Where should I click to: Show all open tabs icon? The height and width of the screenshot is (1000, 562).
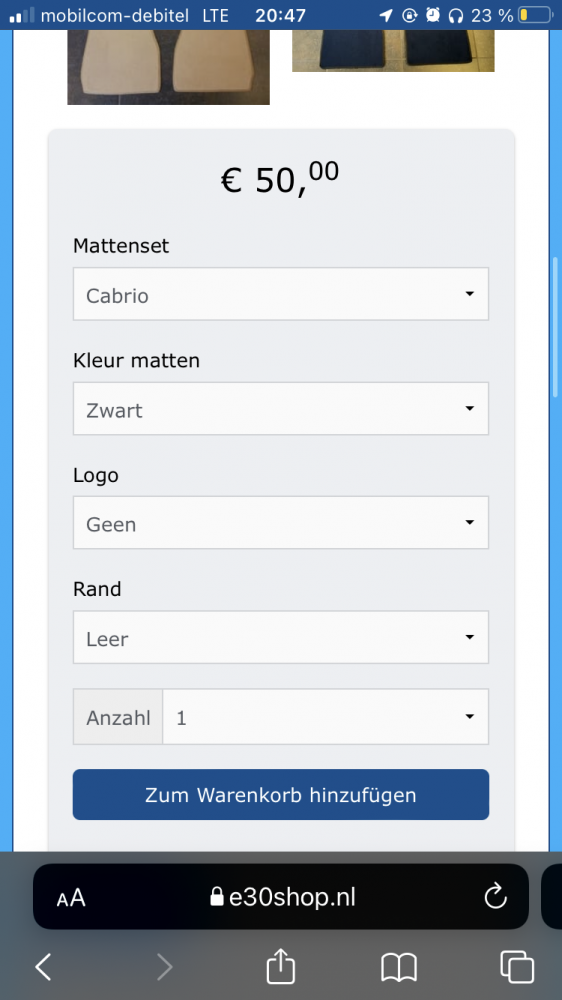pyautogui.click(x=517, y=967)
